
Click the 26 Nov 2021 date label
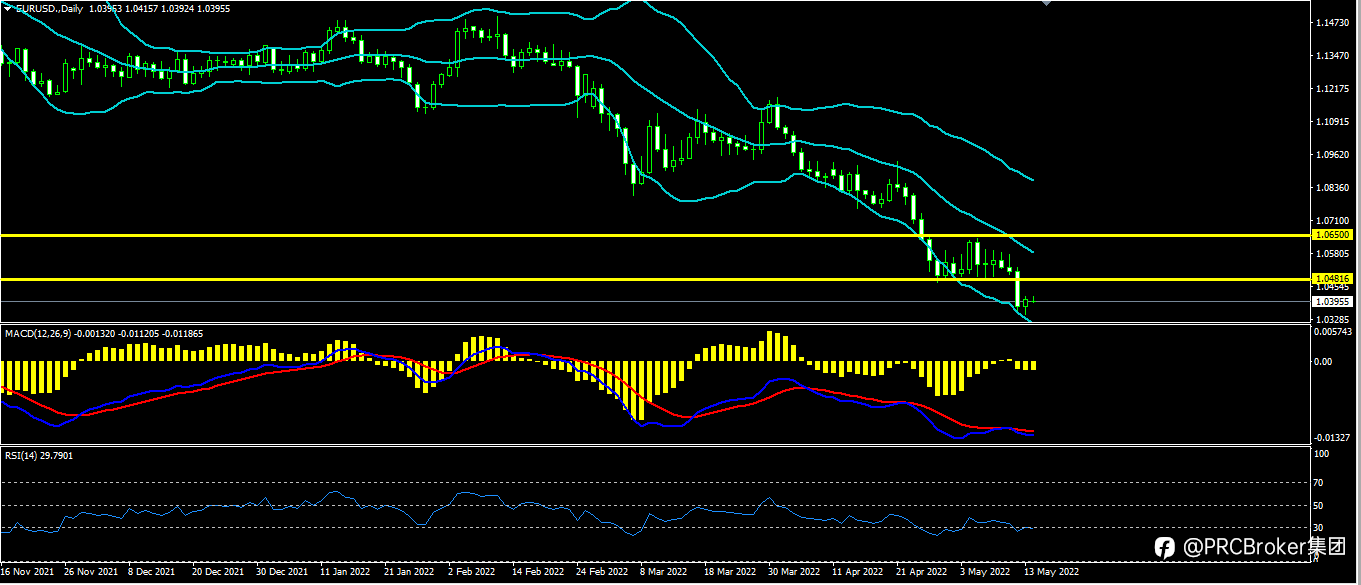90,572
